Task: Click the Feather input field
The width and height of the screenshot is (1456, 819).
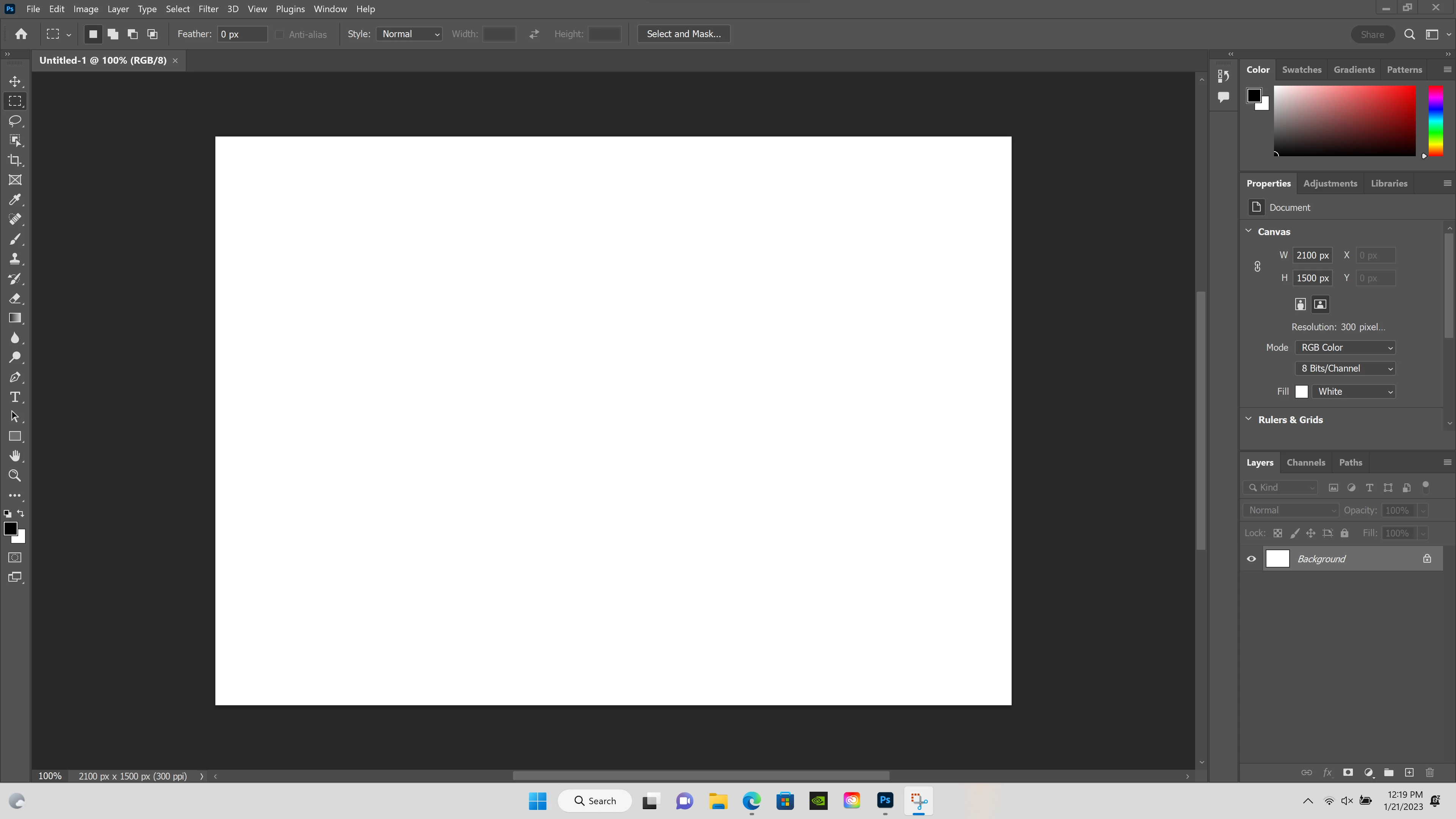Action: [x=242, y=34]
